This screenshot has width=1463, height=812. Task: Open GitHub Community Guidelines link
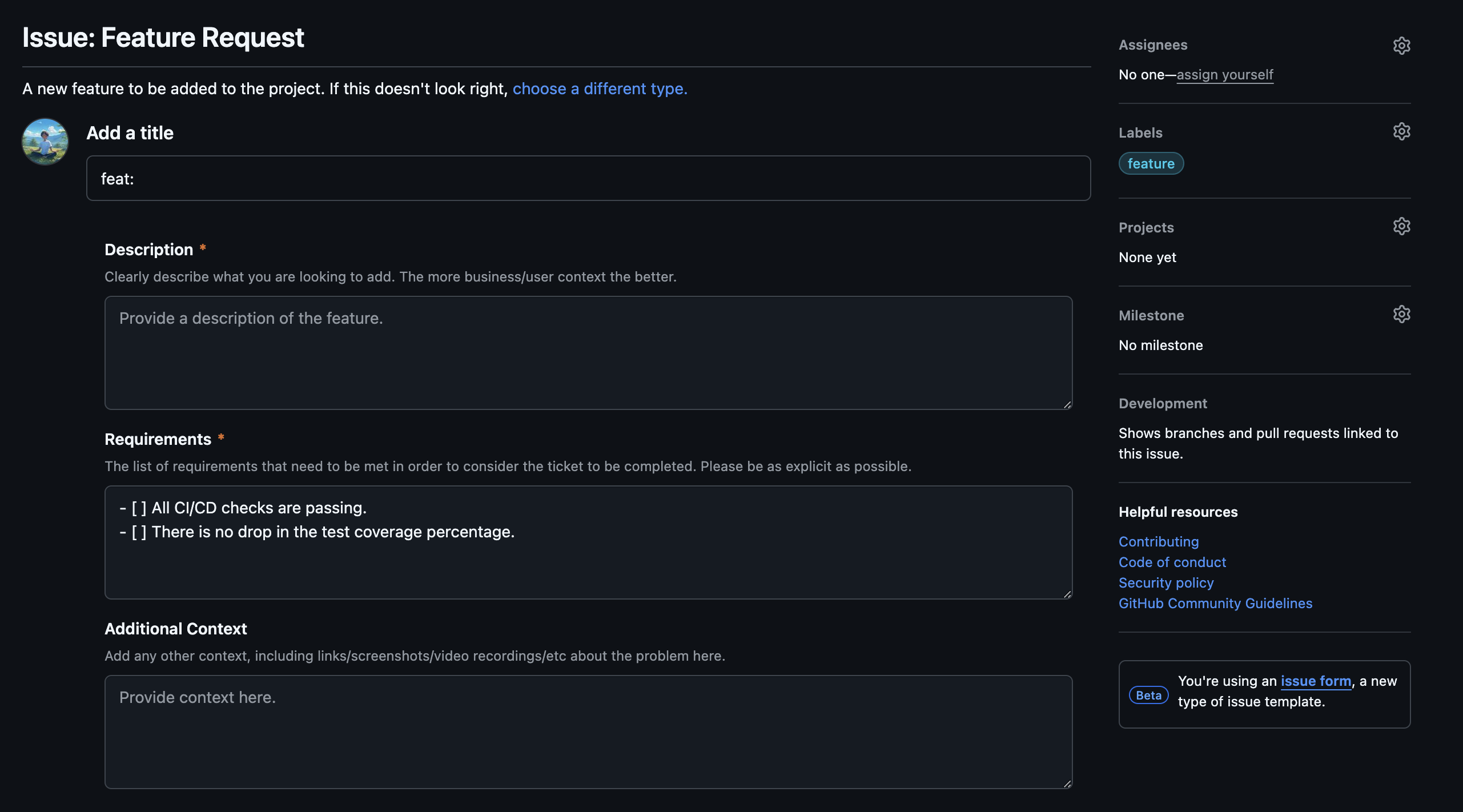pos(1215,604)
